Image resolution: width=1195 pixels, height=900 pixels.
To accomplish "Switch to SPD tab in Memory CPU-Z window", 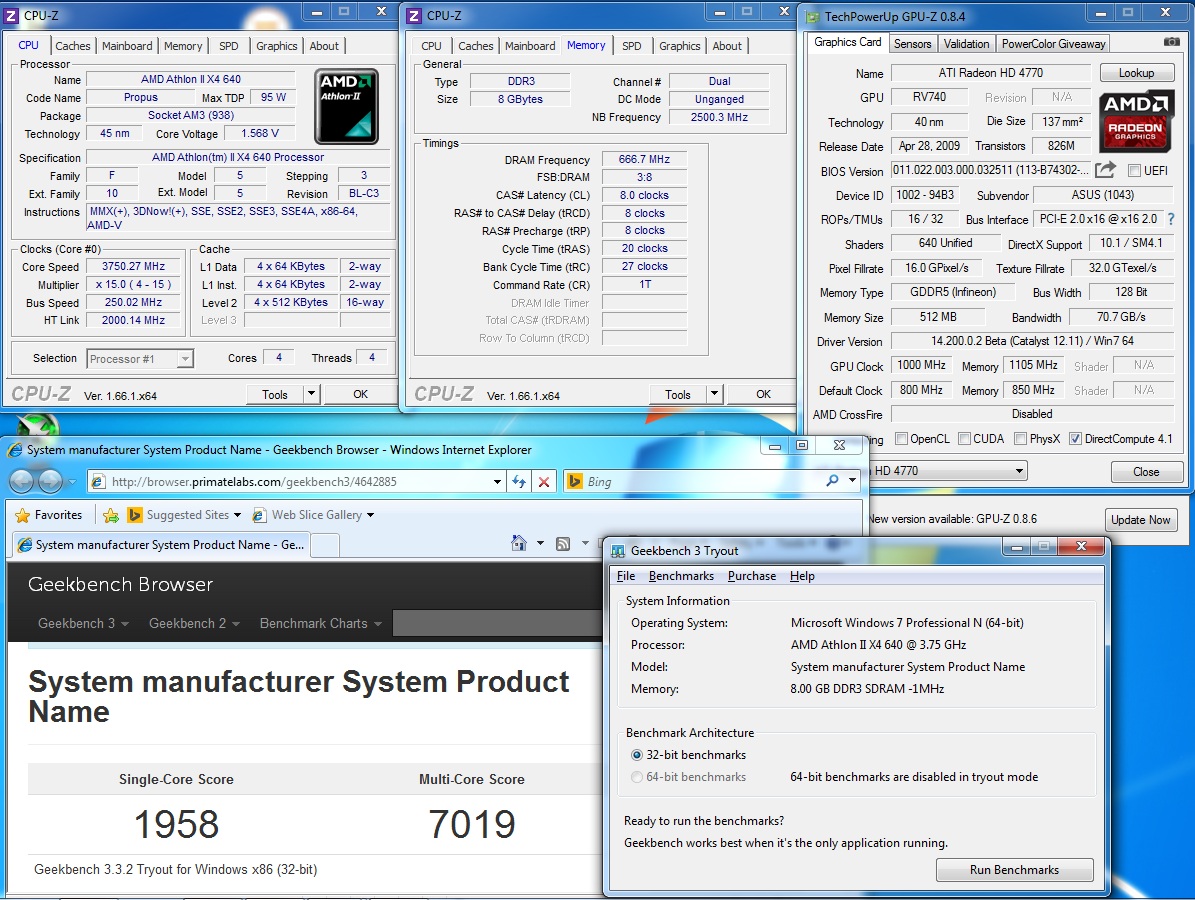I will click(x=632, y=46).
